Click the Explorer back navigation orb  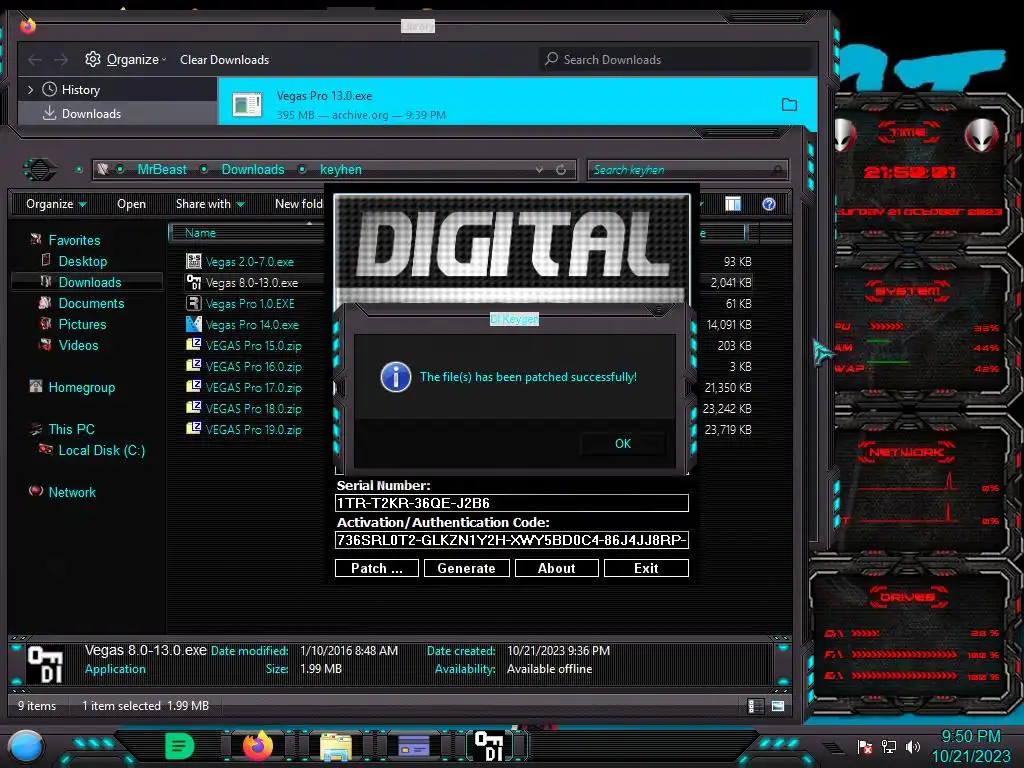(40, 170)
